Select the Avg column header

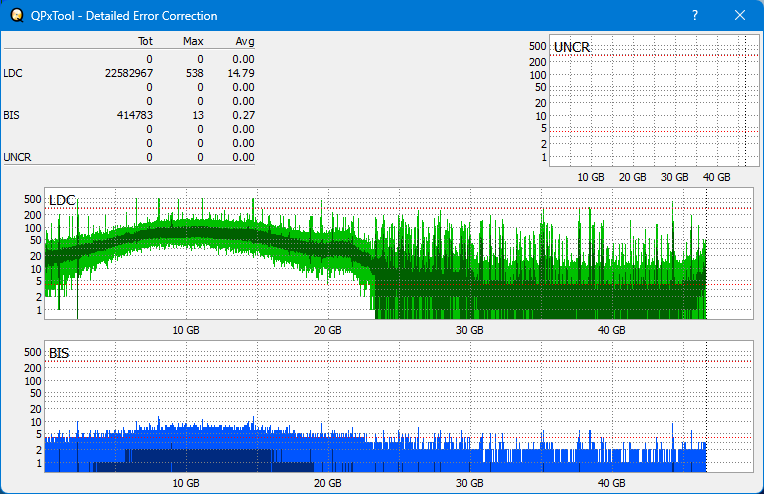pos(244,42)
